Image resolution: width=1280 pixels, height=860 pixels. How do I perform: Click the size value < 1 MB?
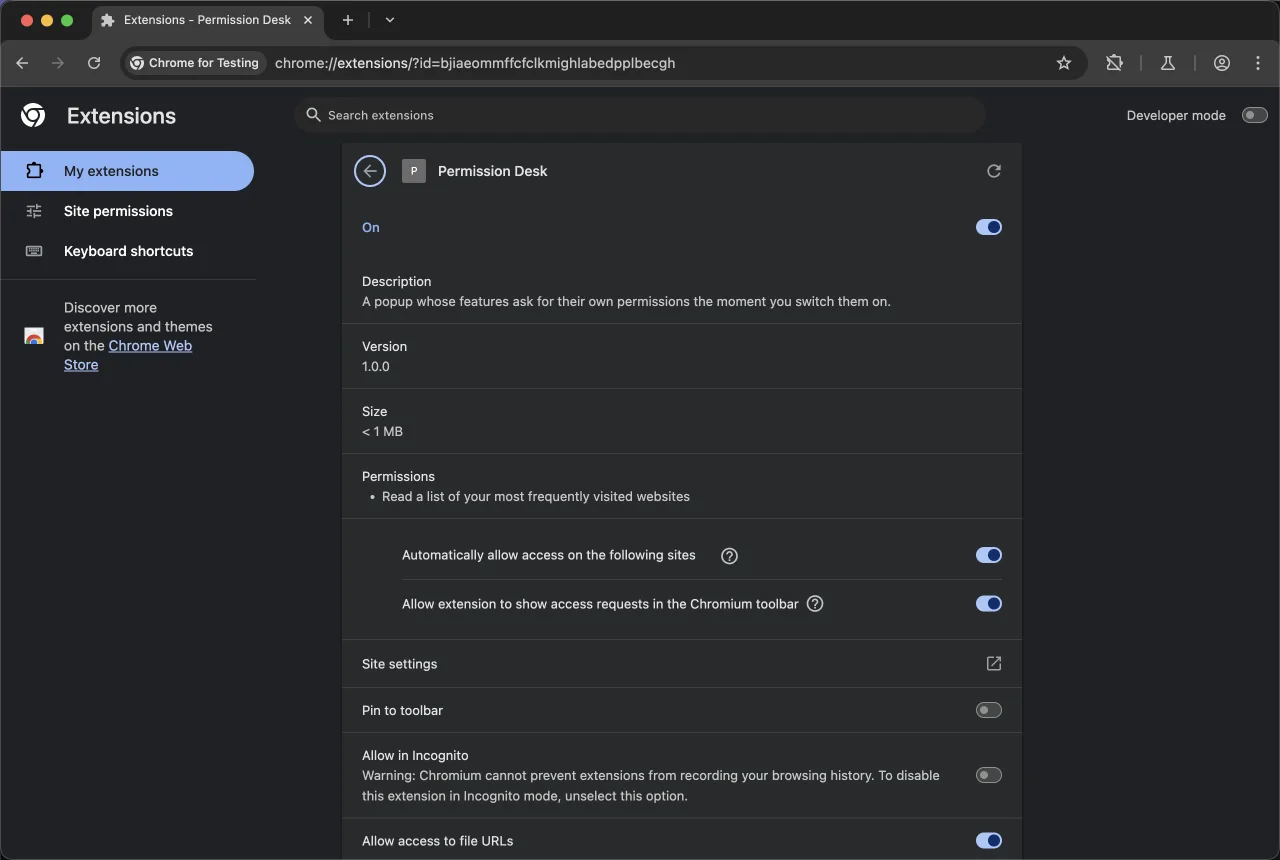(383, 432)
